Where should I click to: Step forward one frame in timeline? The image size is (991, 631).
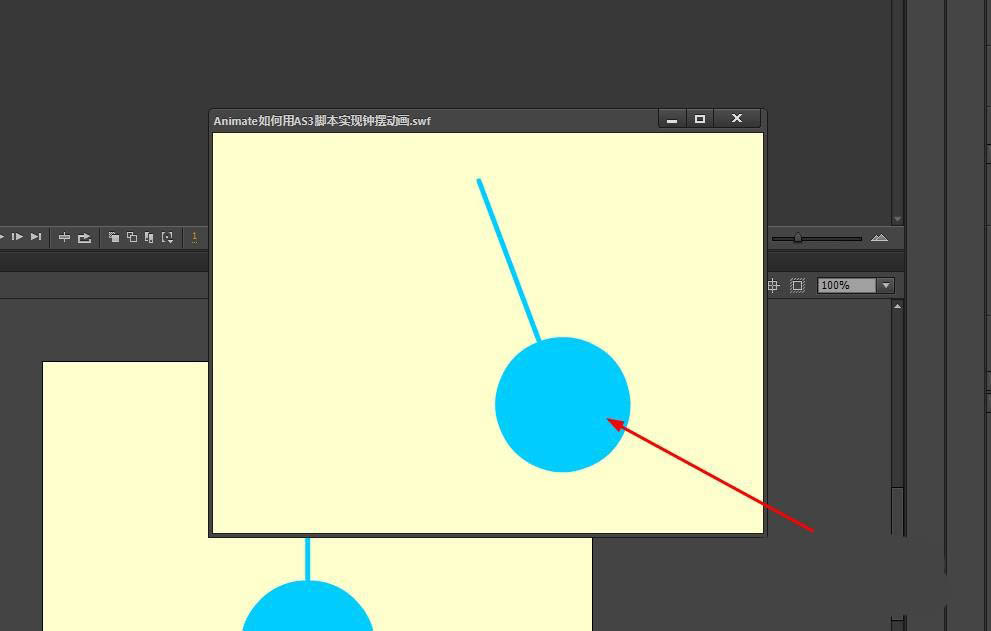click(x=17, y=236)
